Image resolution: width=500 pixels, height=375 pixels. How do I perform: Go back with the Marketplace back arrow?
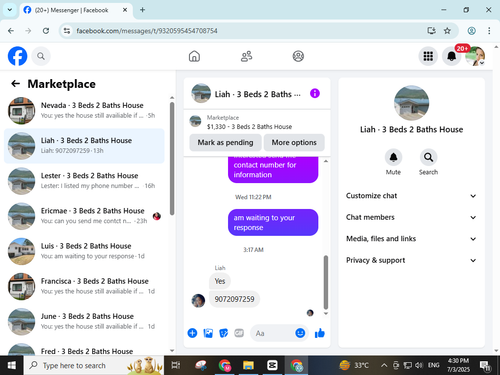tap(16, 84)
